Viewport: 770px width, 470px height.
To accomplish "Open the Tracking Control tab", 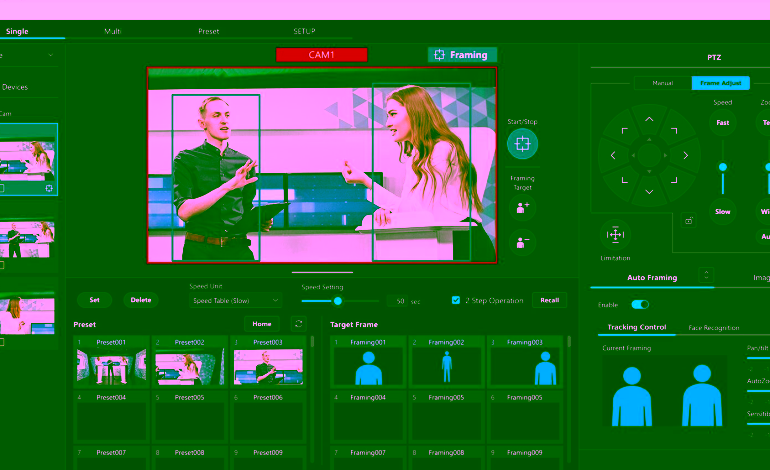I will [x=636, y=327].
